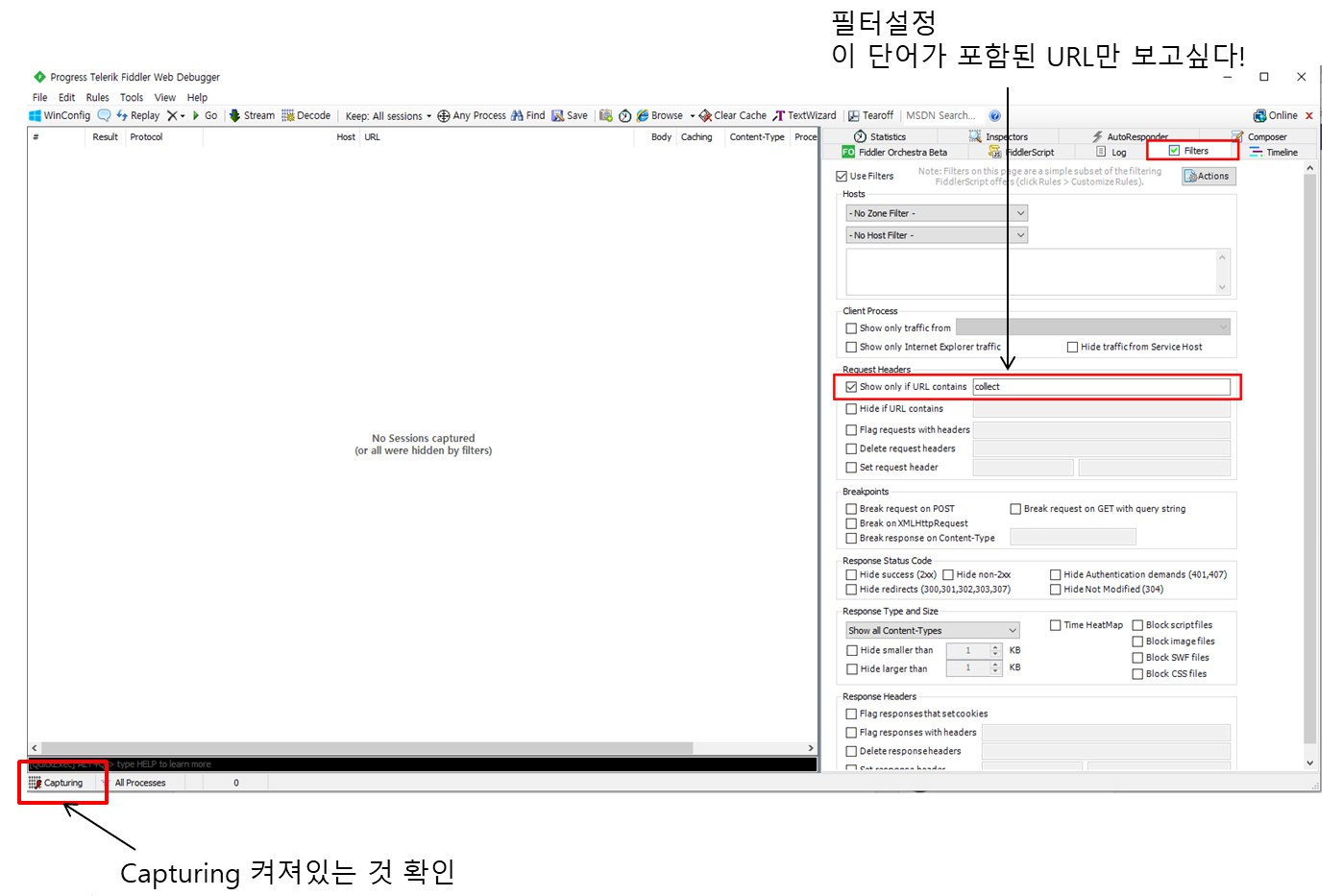Open Find sessions with binoculars icon

(528, 115)
